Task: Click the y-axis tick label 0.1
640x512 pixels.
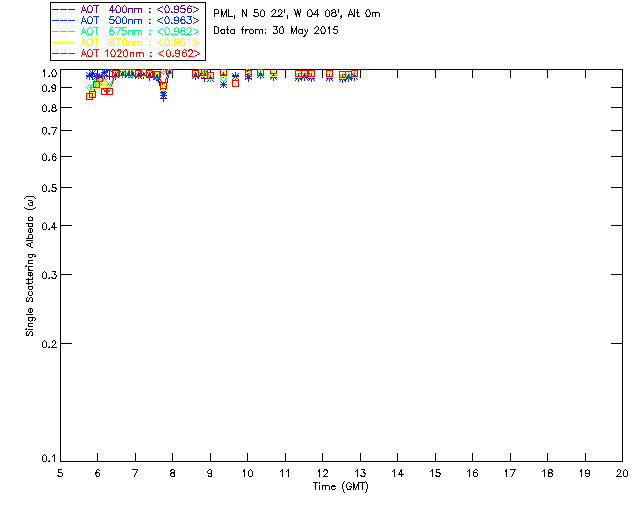Action: click(x=49, y=459)
